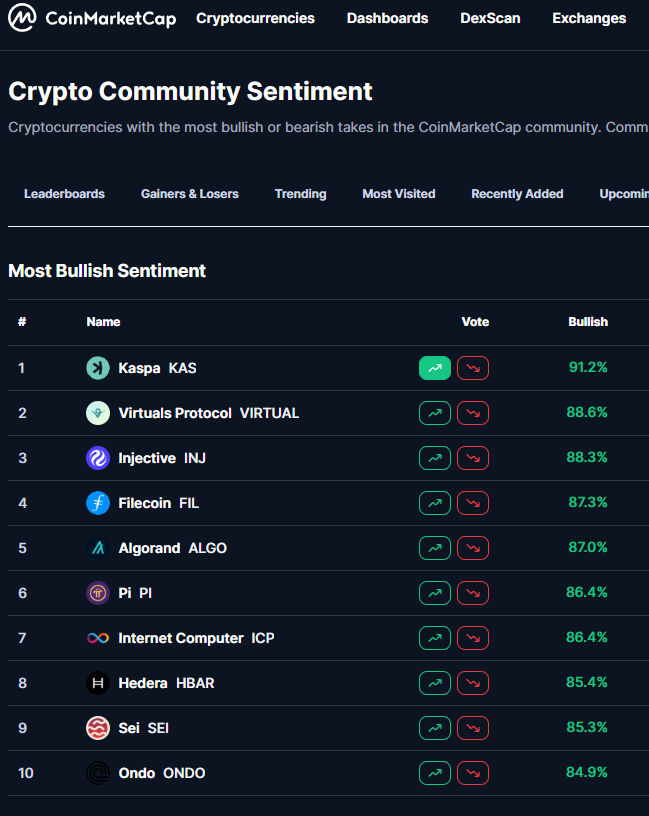Image resolution: width=649 pixels, height=816 pixels.
Task: Open the Sei coin logo
Action: [x=98, y=728]
